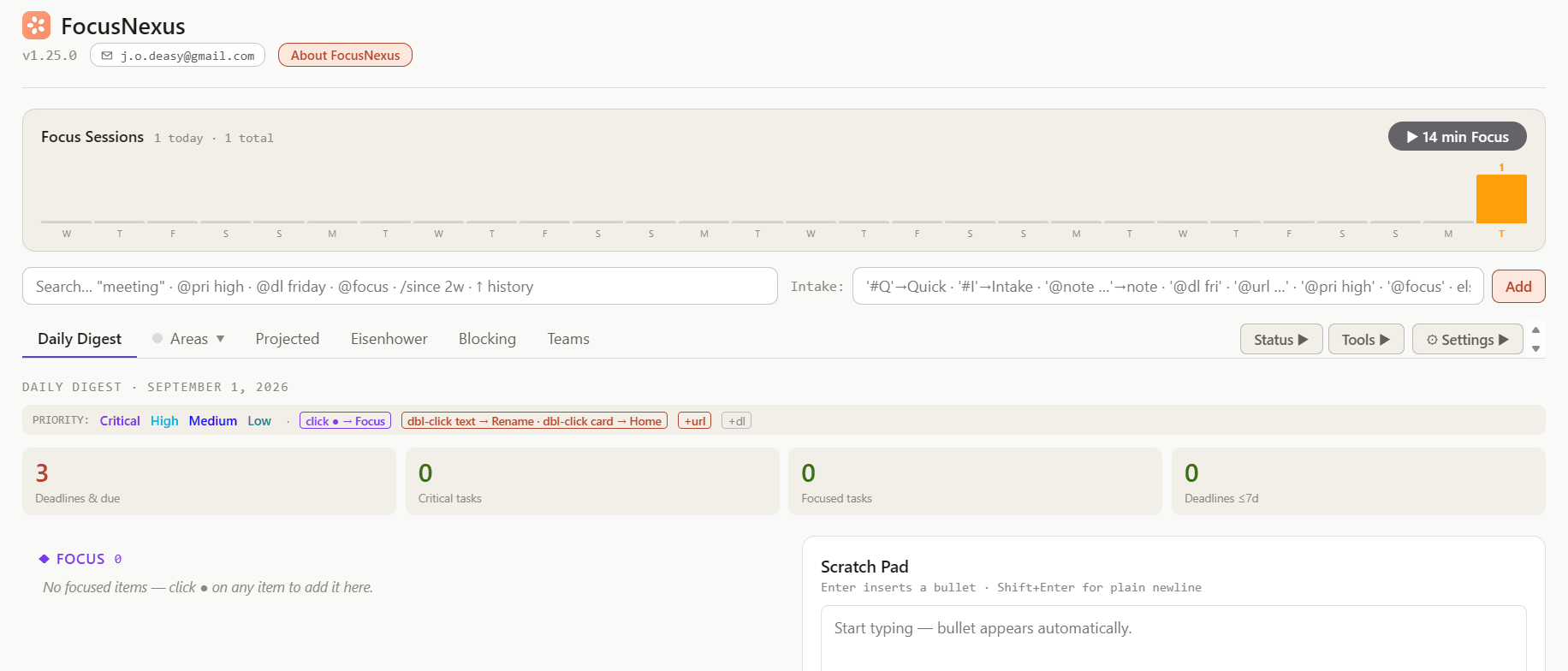
Task: Click the FOCUS section heading
Action: (80, 559)
